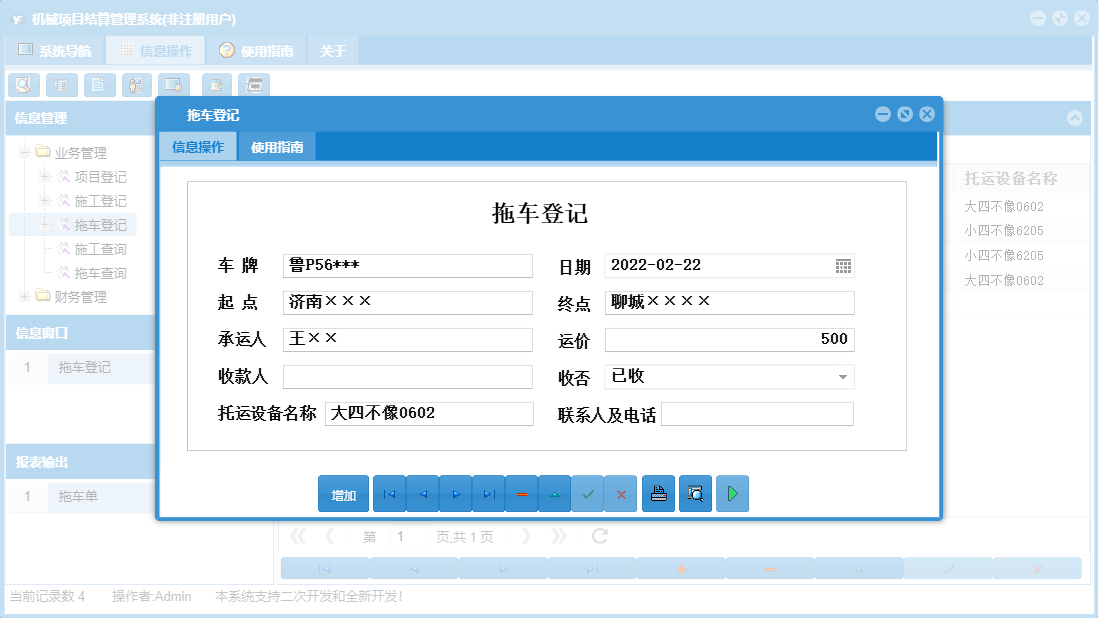Refresh the list with the circular arrow icon
Viewport: 1099px width, 618px height.
(x=598, y=535)
